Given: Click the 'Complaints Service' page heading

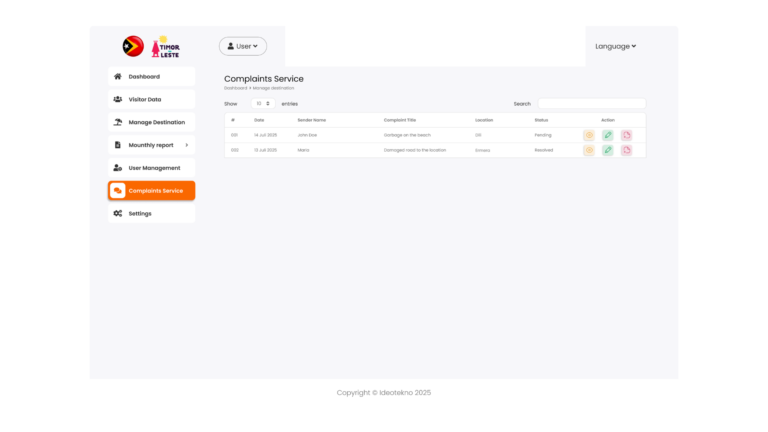Looking at the screenshot, I should pyautogui.click(x=264, y=79).
